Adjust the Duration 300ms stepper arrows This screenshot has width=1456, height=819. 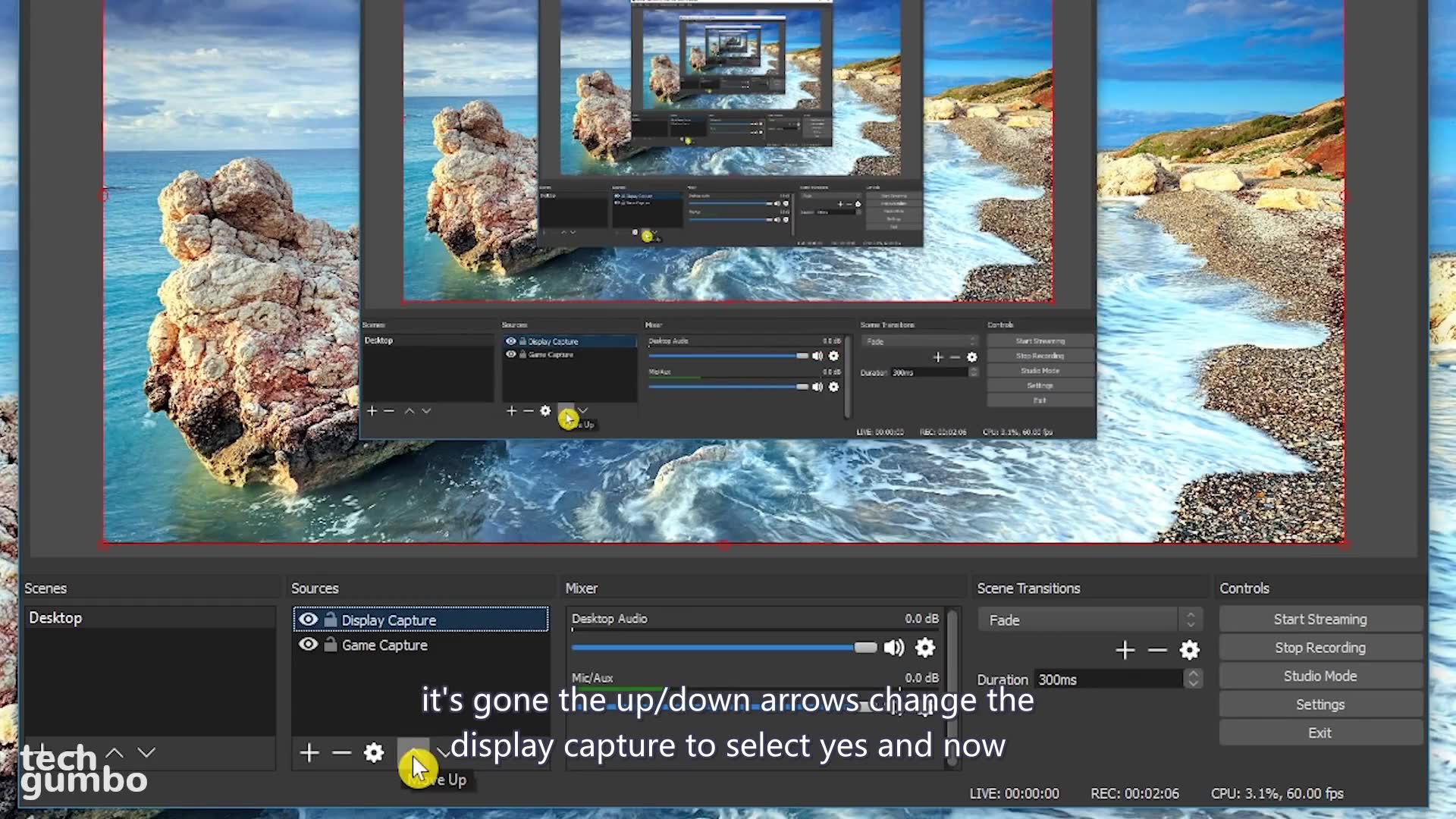tap(1193, 679)
